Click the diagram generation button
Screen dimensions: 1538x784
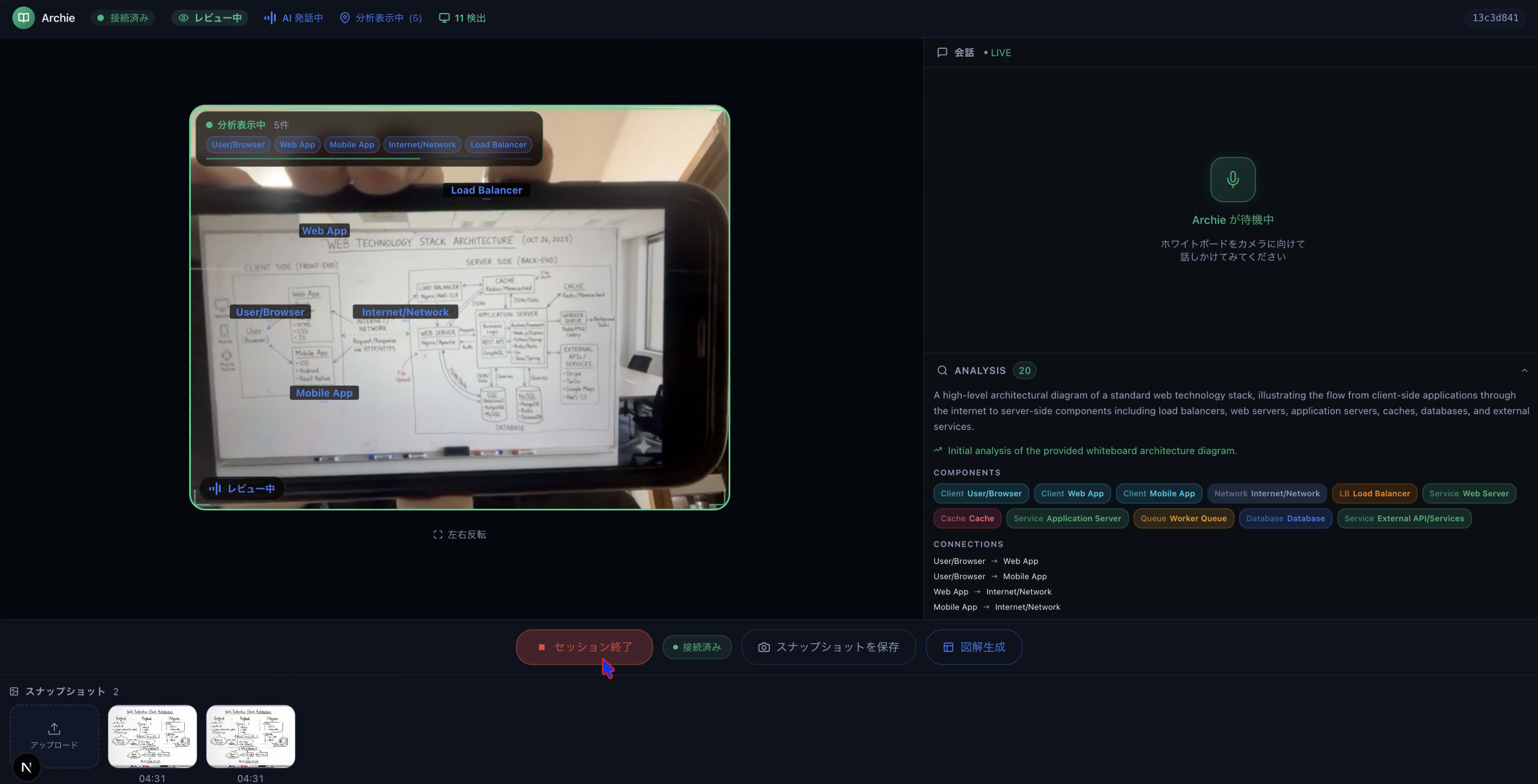pos(973,647)
